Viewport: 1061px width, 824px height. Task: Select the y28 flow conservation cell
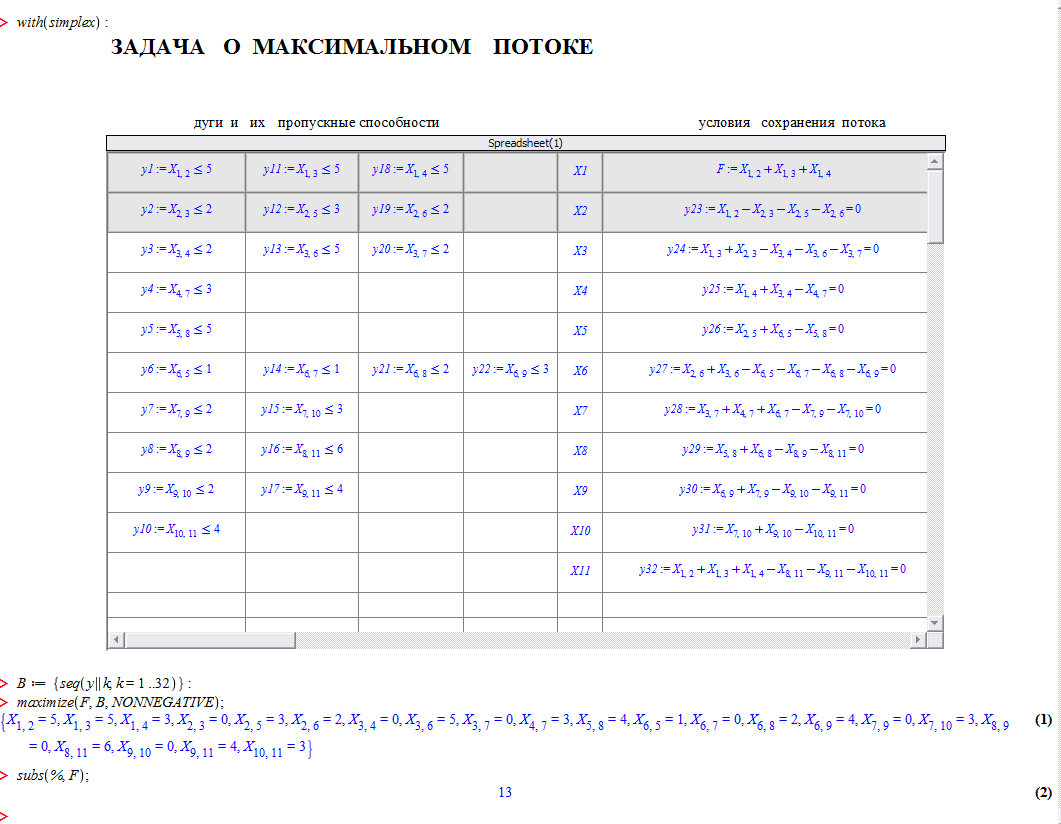765,412
